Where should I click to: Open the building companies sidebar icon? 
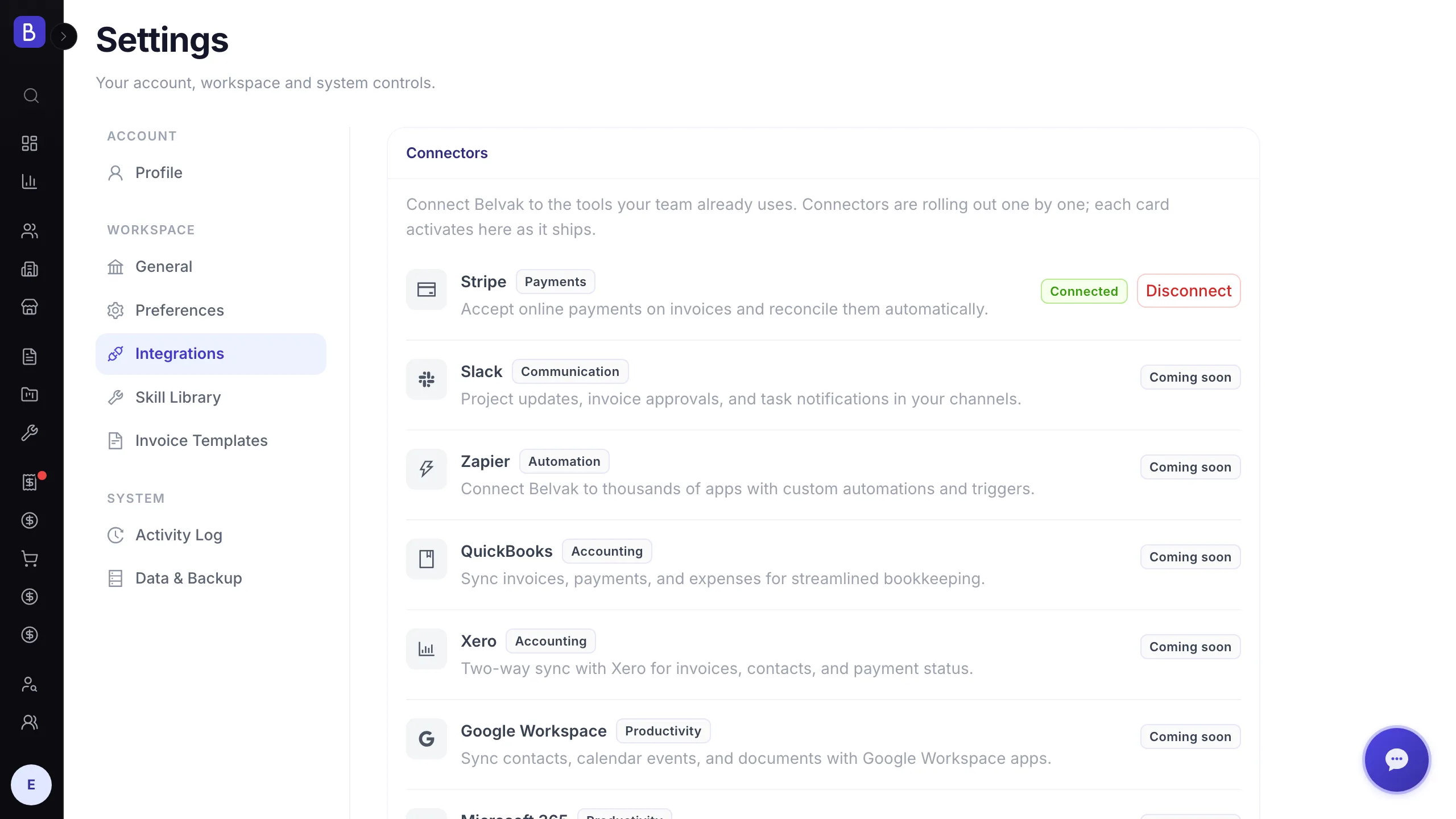click(x=30, y=269)
